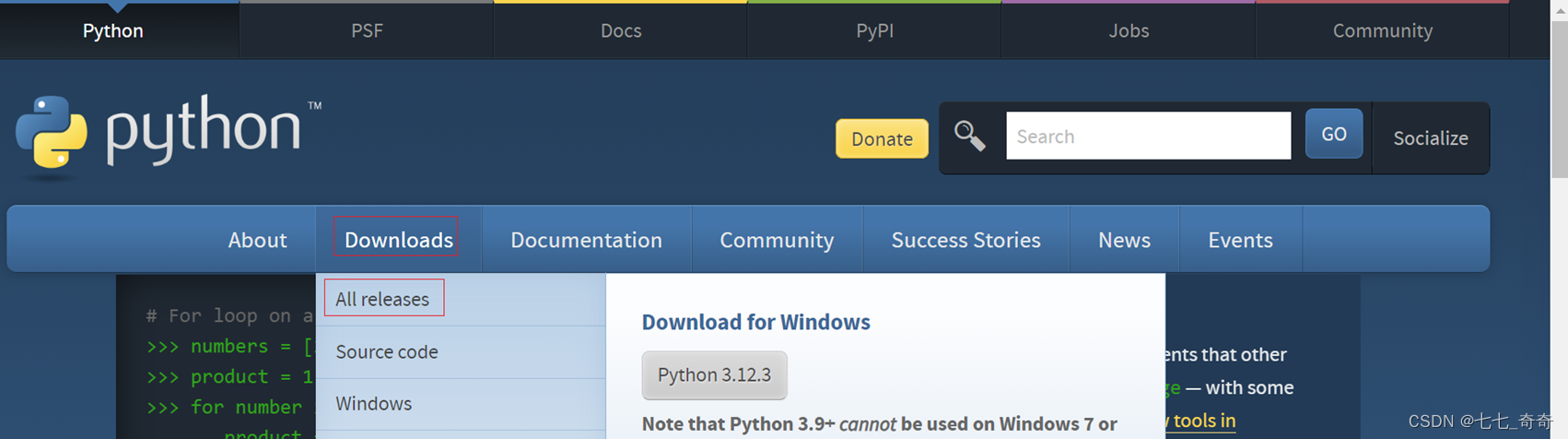Go to the PyPI top tab
The height and width of the screenshot is (439, 1568).
[874, 30]
